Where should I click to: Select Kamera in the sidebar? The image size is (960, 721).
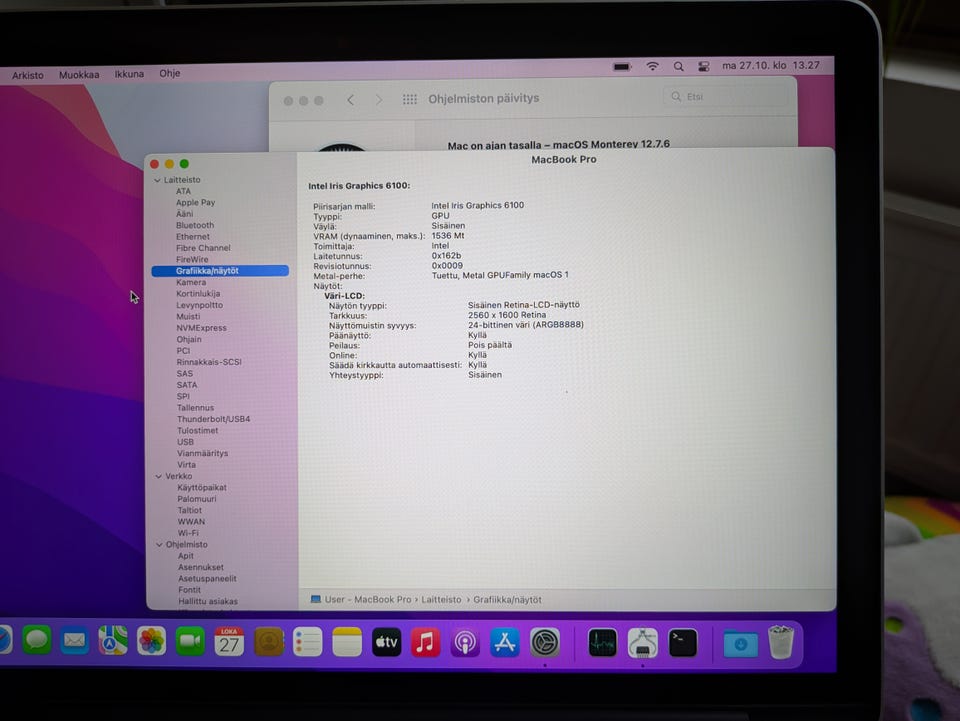click(191, 282)
